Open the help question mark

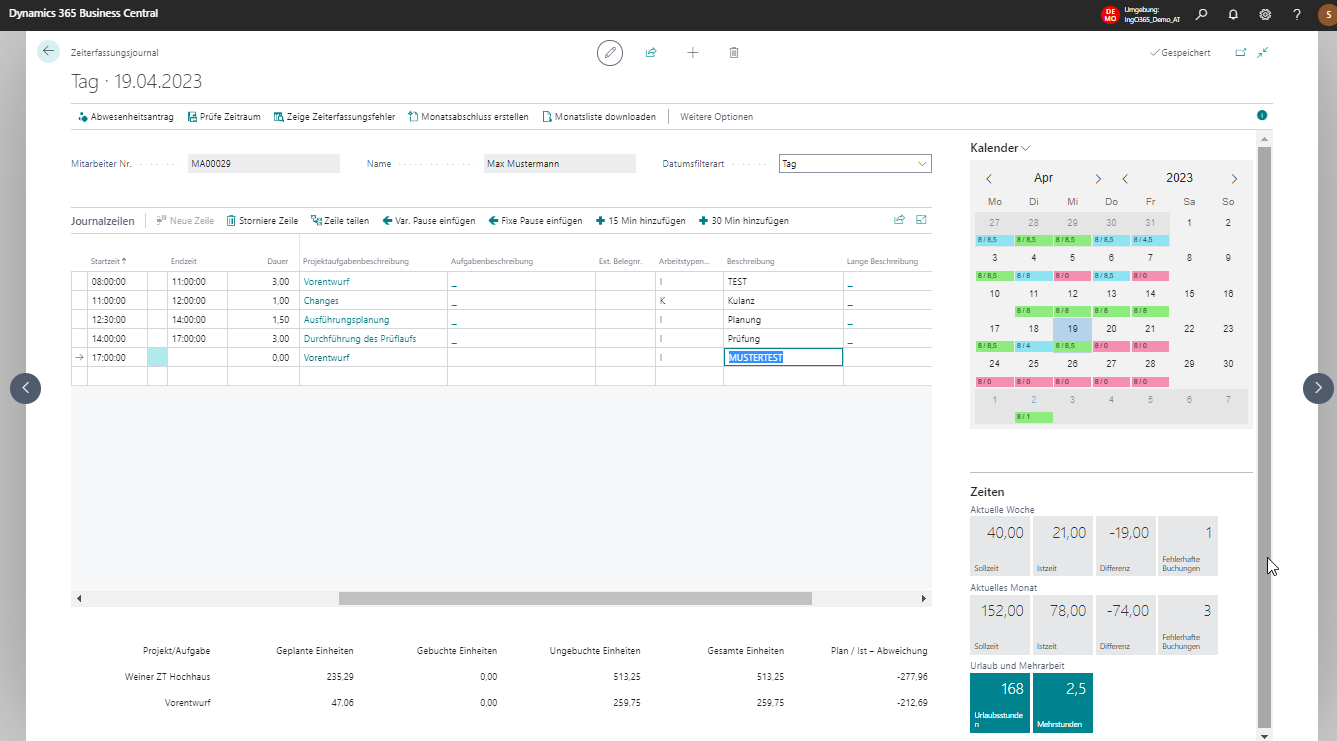click(x=1297, y=14)
